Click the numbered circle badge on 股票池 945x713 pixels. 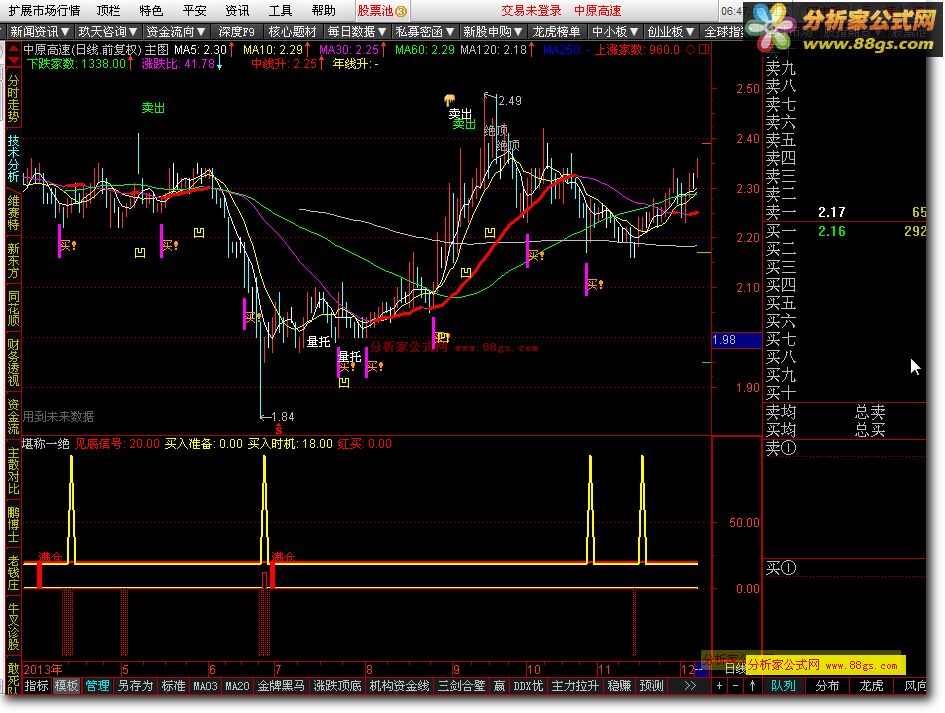(401, 11)
